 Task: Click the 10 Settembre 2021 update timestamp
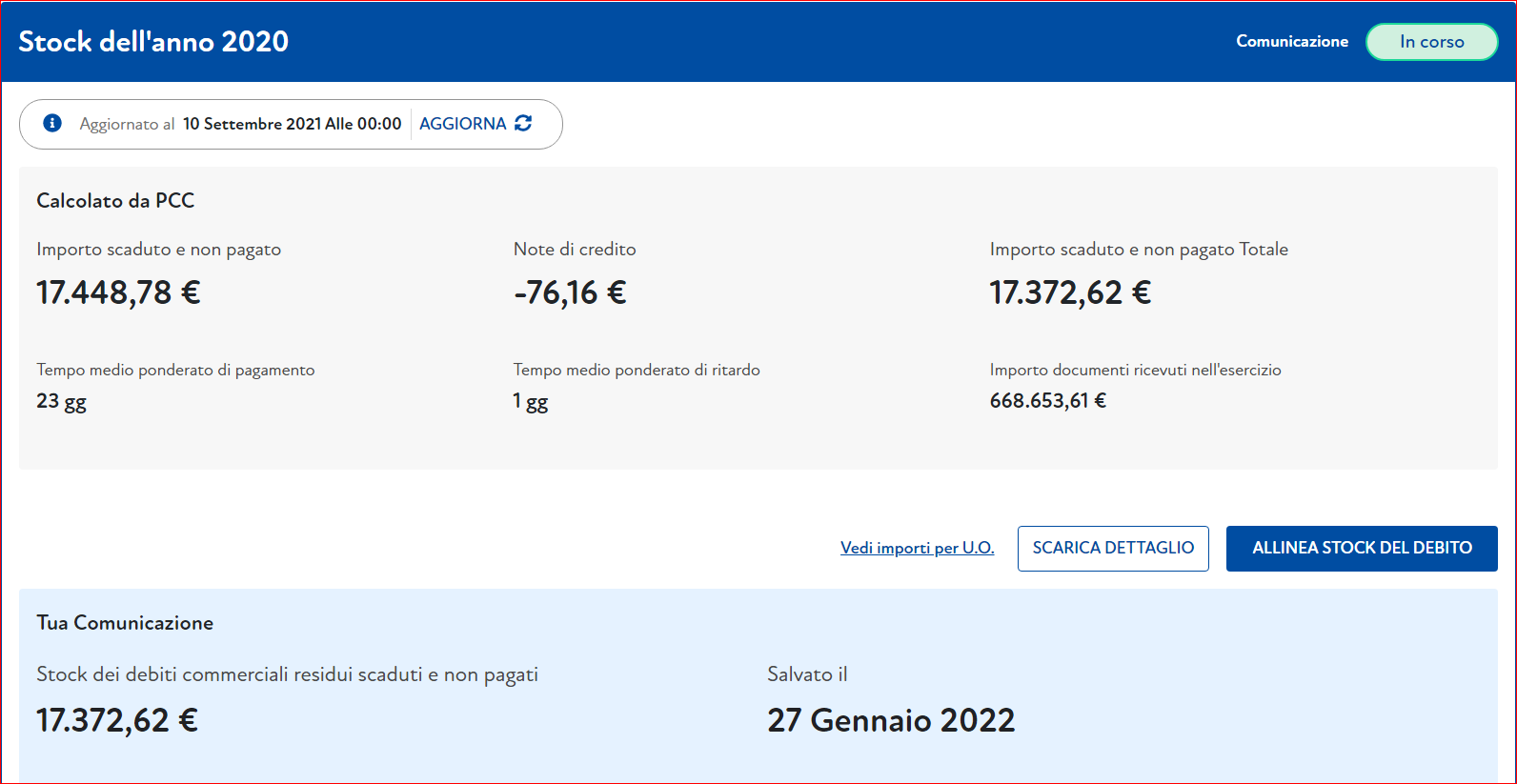click(292, 124)
